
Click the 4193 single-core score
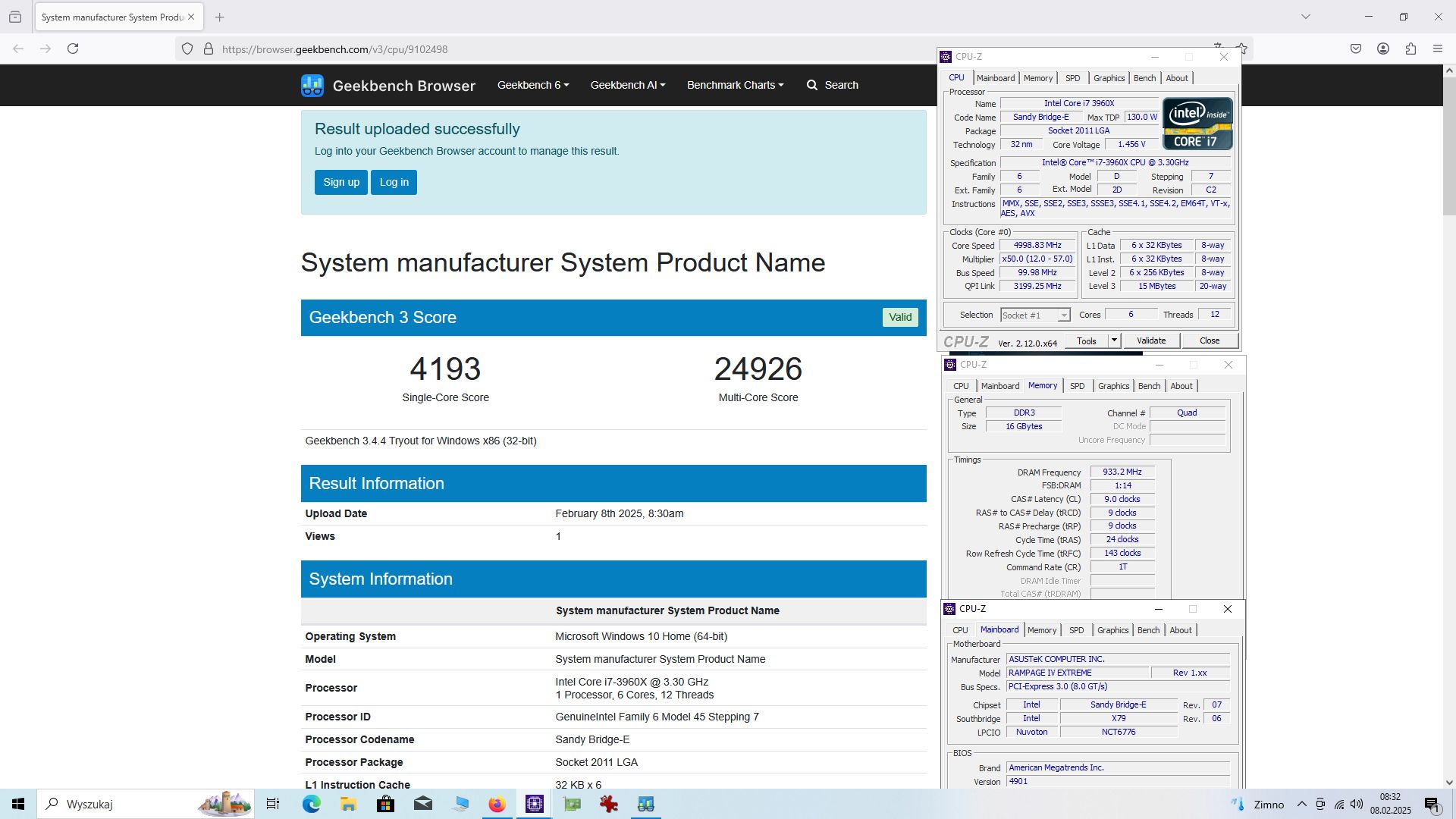click(x=445, y=369)
